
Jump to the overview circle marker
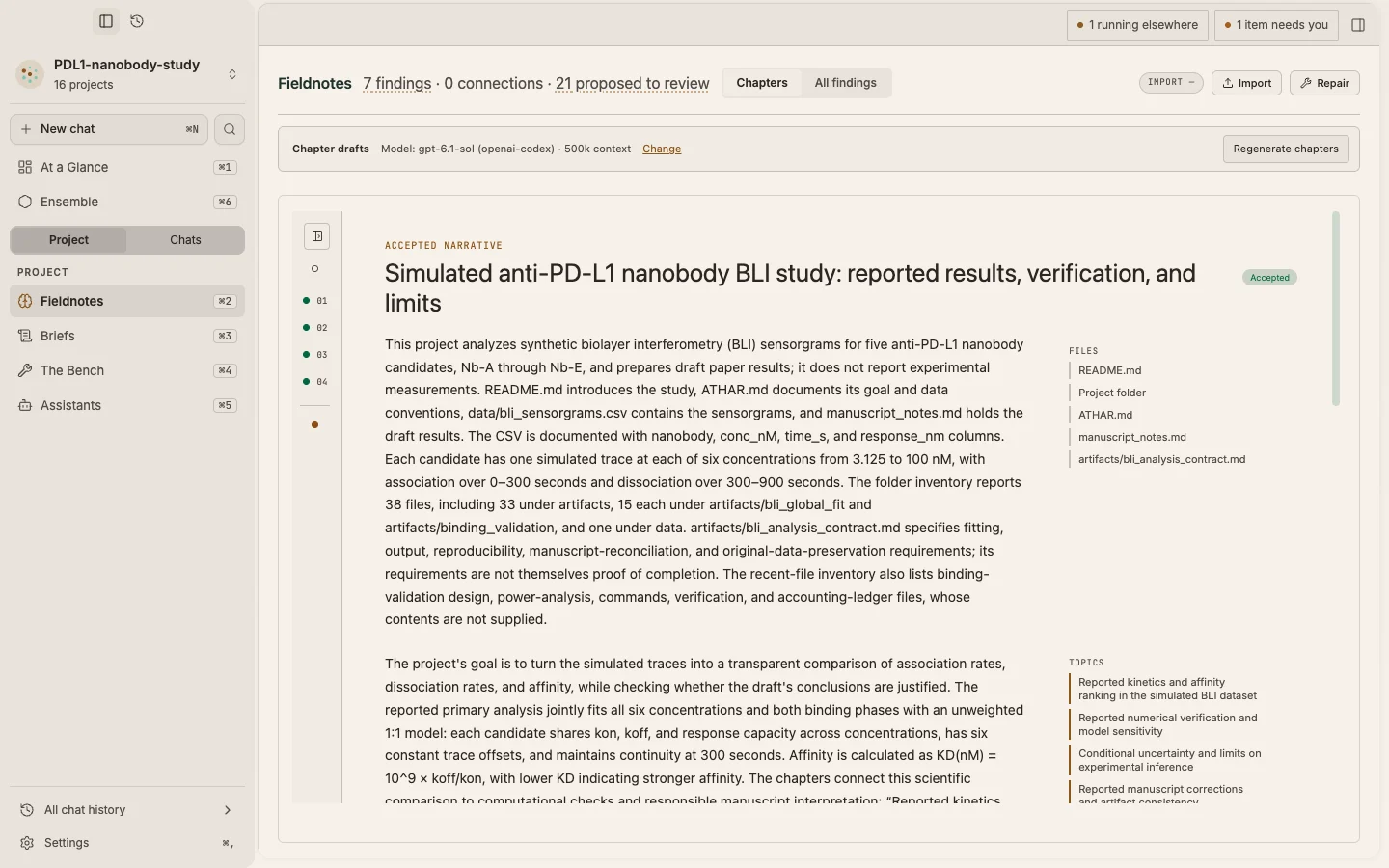point(314,269)
